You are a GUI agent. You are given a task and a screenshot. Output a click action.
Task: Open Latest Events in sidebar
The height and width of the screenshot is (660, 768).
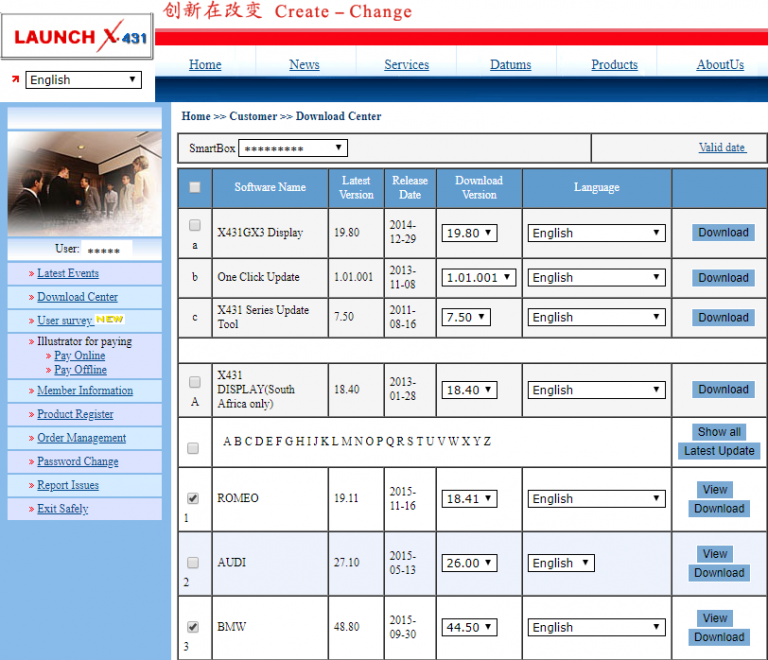point(68,273)
